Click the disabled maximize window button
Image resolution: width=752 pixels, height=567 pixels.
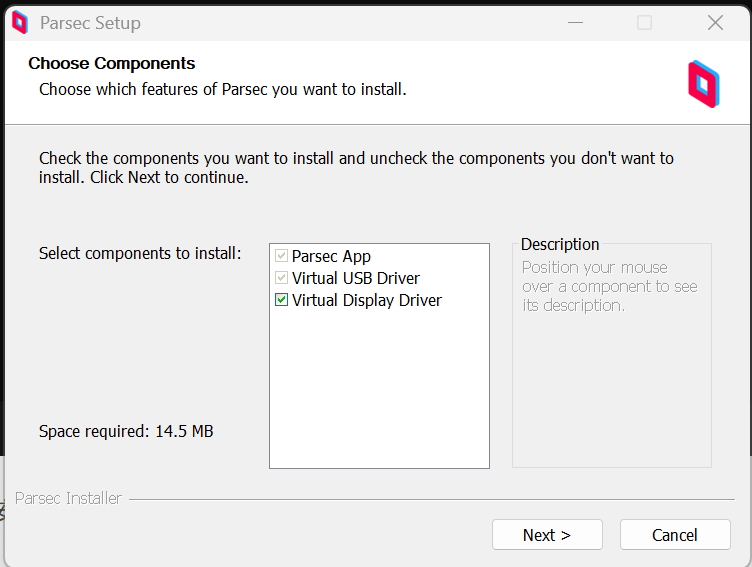click(x=645, y=22)
